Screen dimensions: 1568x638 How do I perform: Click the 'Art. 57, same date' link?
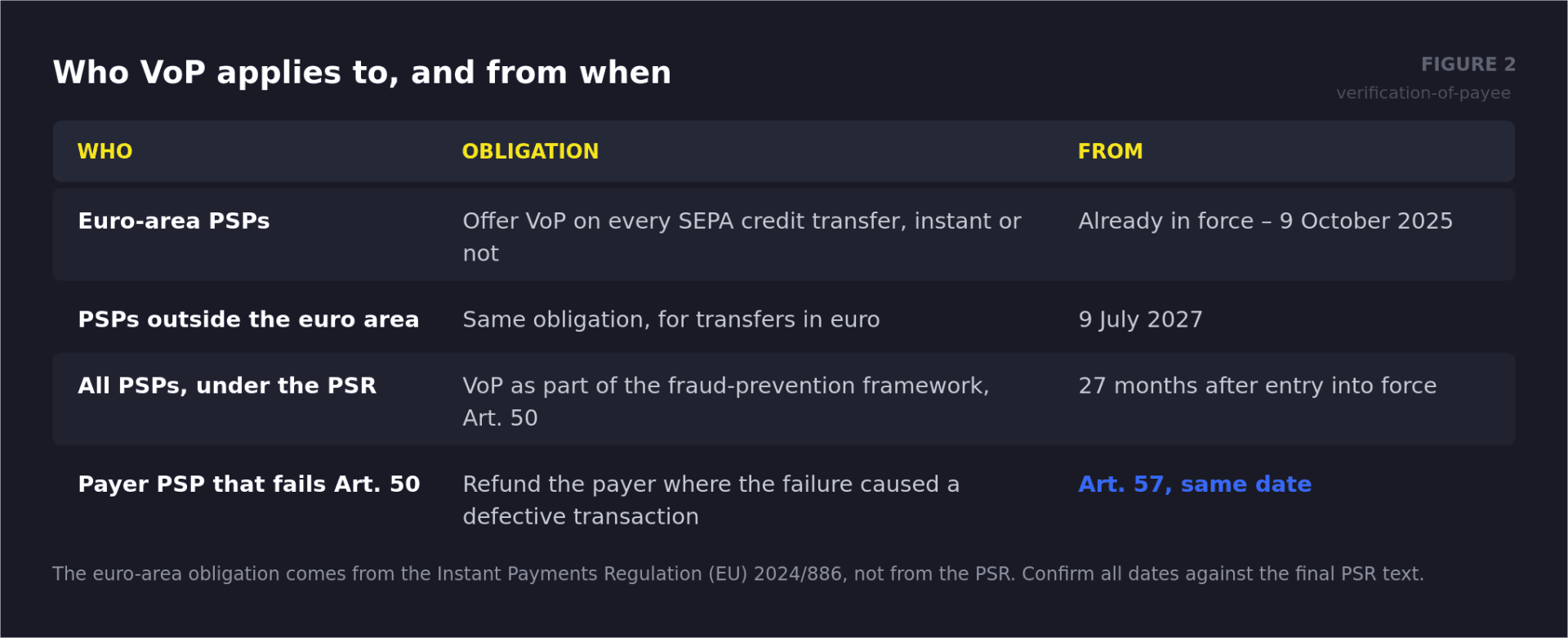point(1195,484)
